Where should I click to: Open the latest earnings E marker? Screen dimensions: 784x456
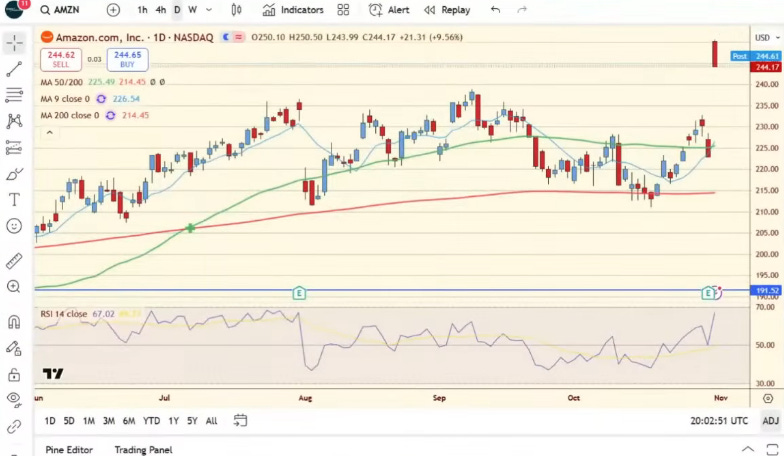tap(708, 293)
